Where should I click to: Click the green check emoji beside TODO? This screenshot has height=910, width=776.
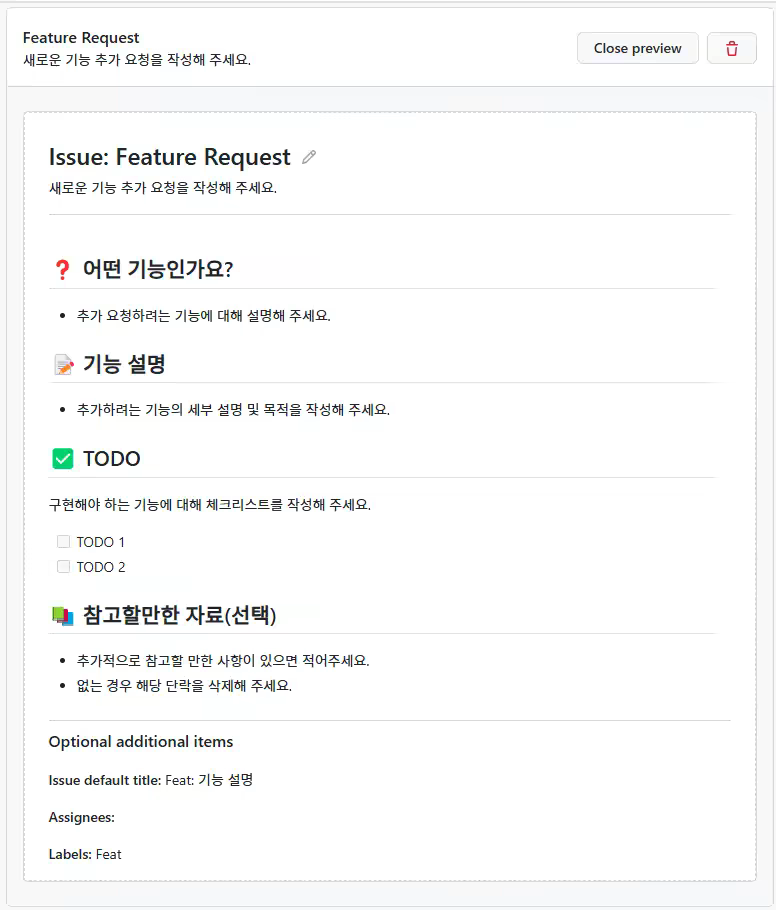click(62, 458)
